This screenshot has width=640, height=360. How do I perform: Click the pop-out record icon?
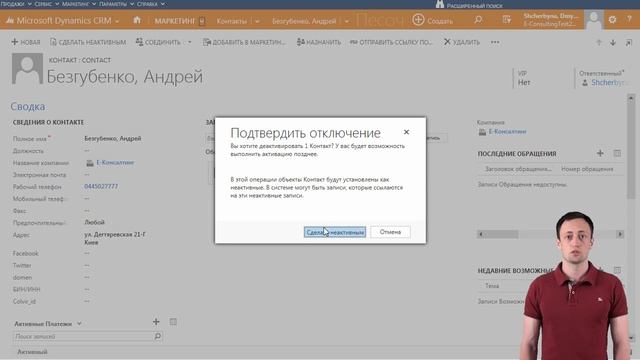coord(629,42)
